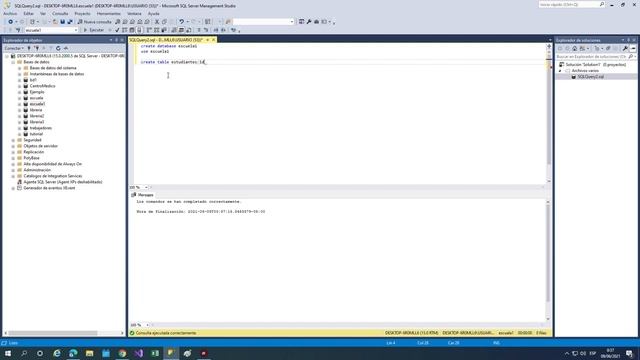Open the Ayuda menu

tap(153, 13)
